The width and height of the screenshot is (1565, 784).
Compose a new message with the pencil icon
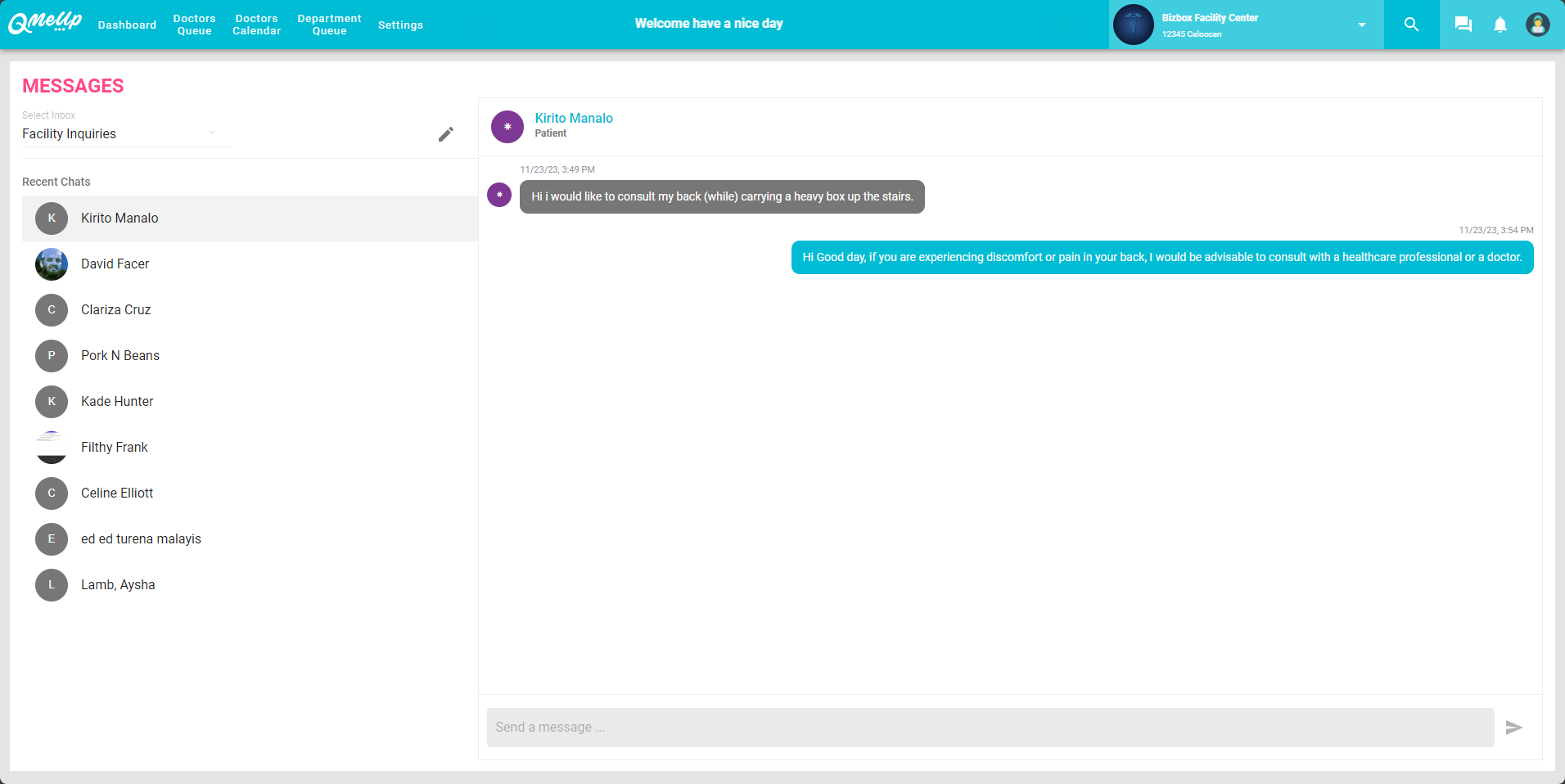(446, 133)
